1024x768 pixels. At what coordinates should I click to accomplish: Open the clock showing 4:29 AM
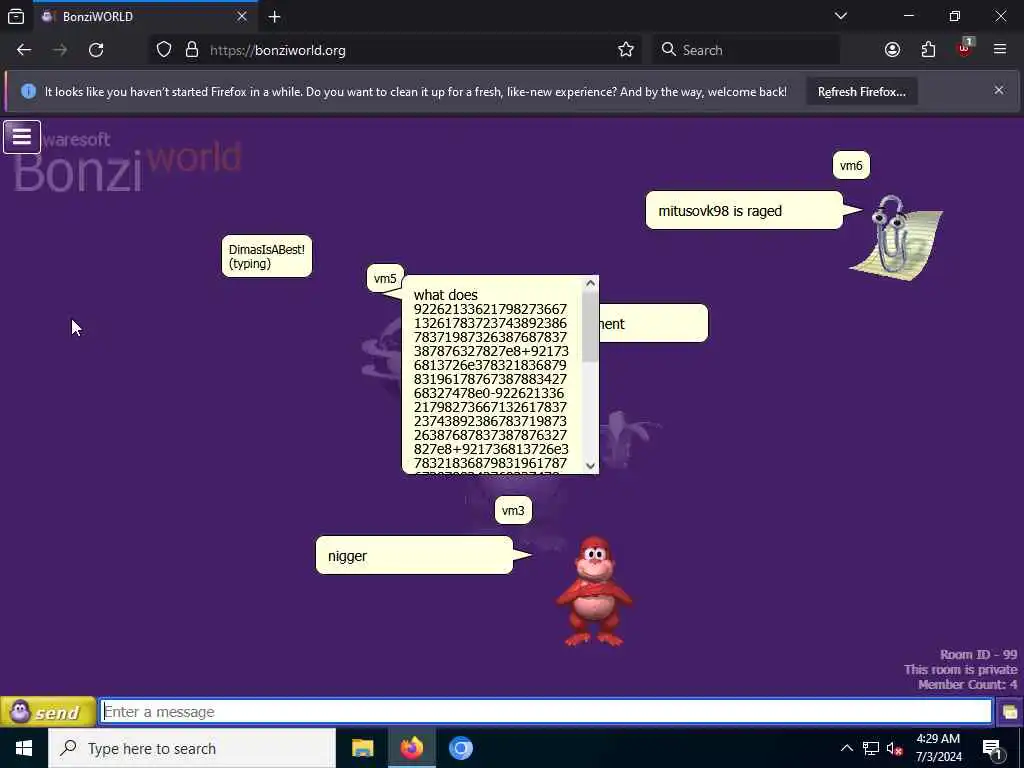(x=938, y=748)
